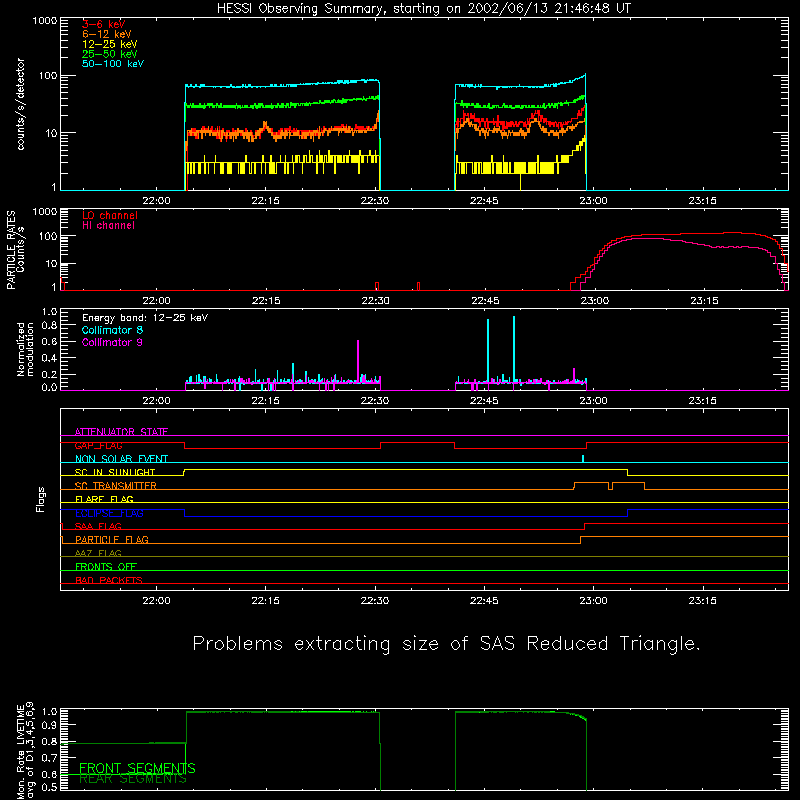The height and width of the screenshot is (800, 800).
Task: Click the 22:45 tick label under the modulation plot
Action: [484, 401]
